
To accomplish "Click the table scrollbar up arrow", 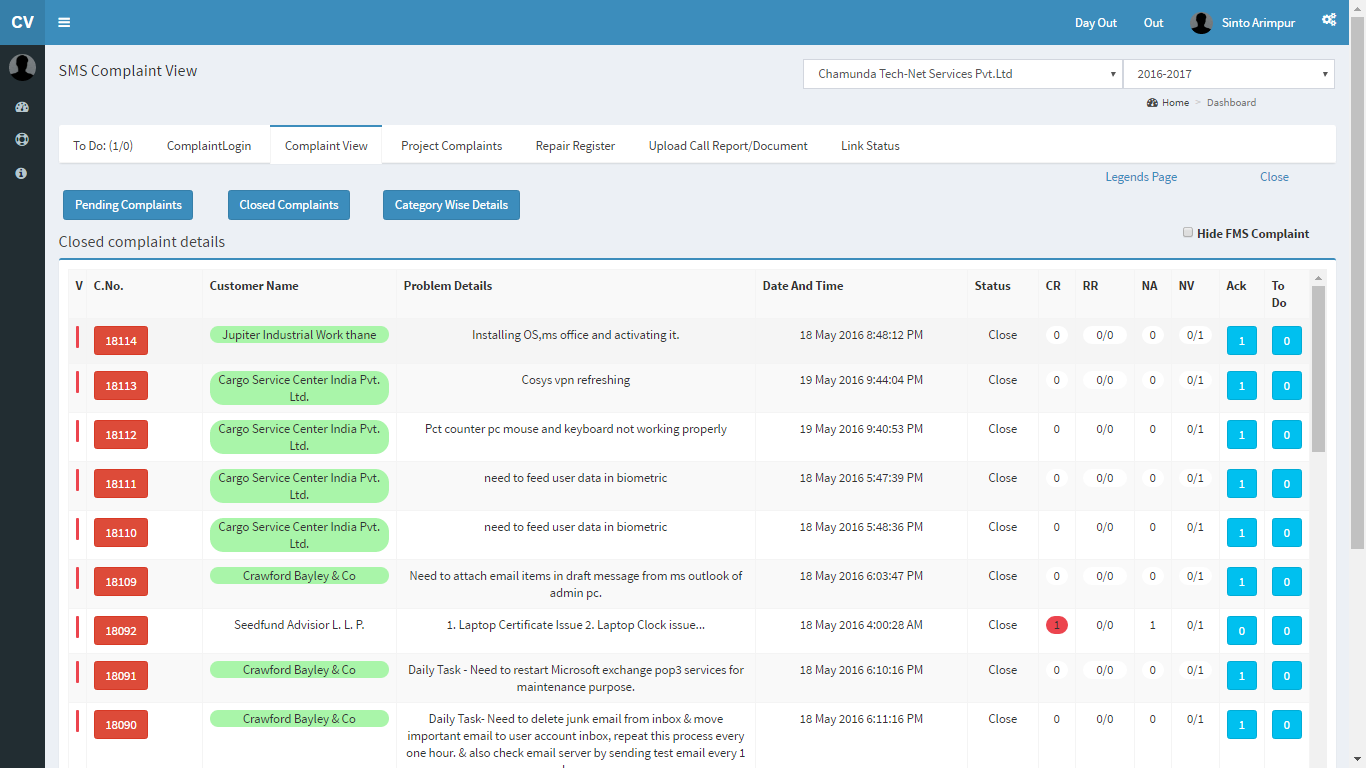I will coord(1317,278).
